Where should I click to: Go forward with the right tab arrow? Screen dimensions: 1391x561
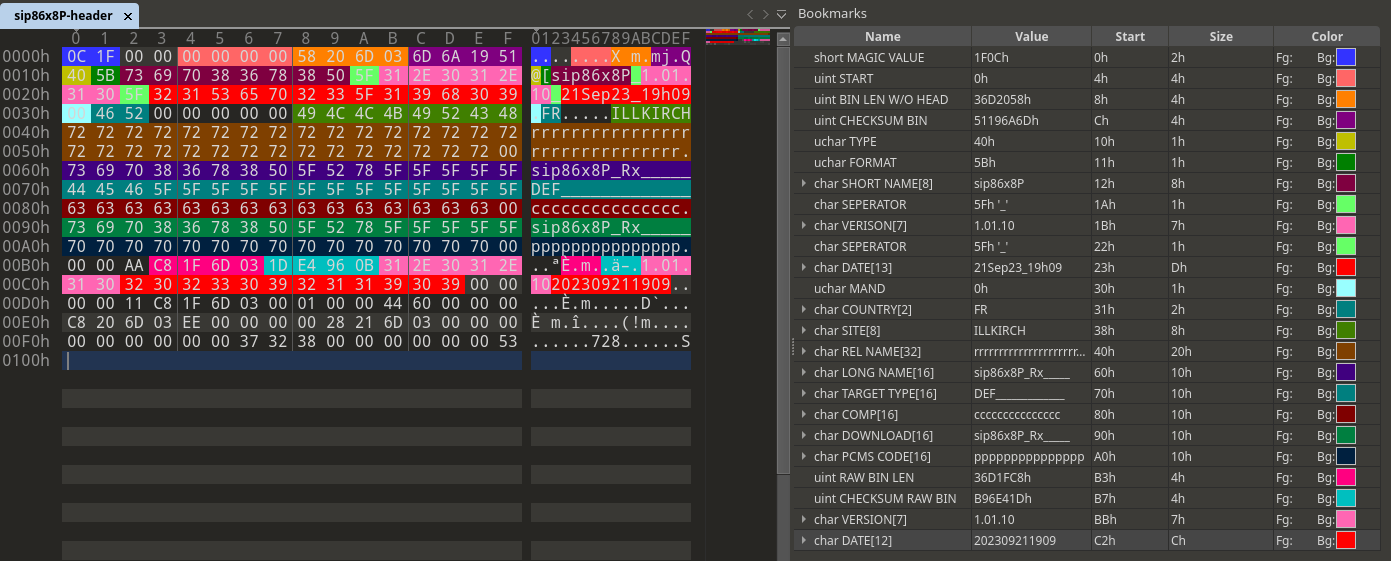[x=766, y=14]
